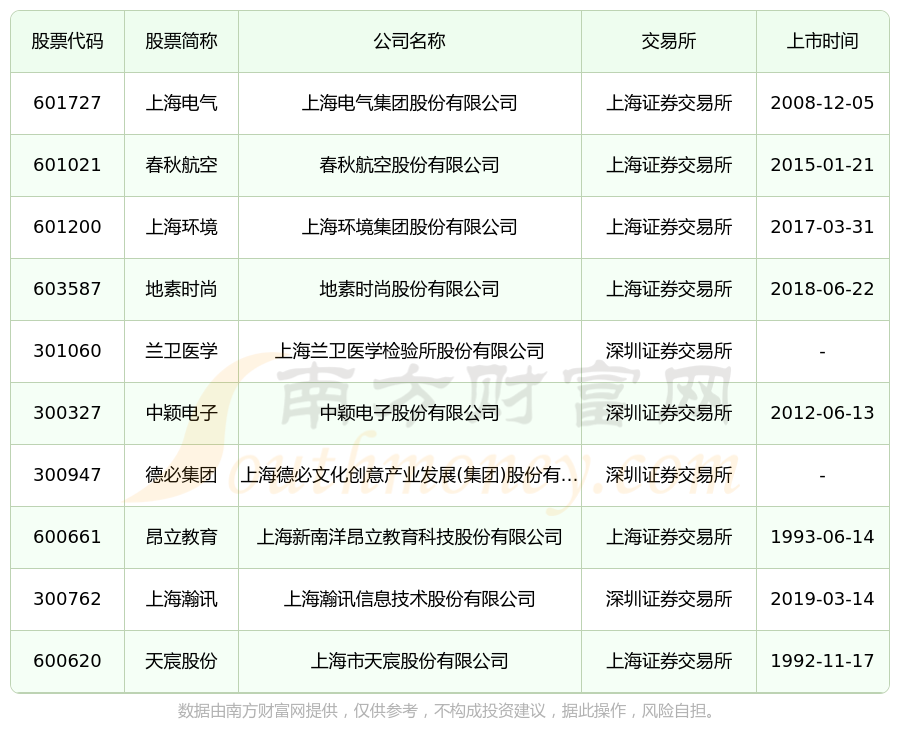The height and width of the screenshot is (738, 900).
Task: Select stock code 601021
Action: coord(67,165)
